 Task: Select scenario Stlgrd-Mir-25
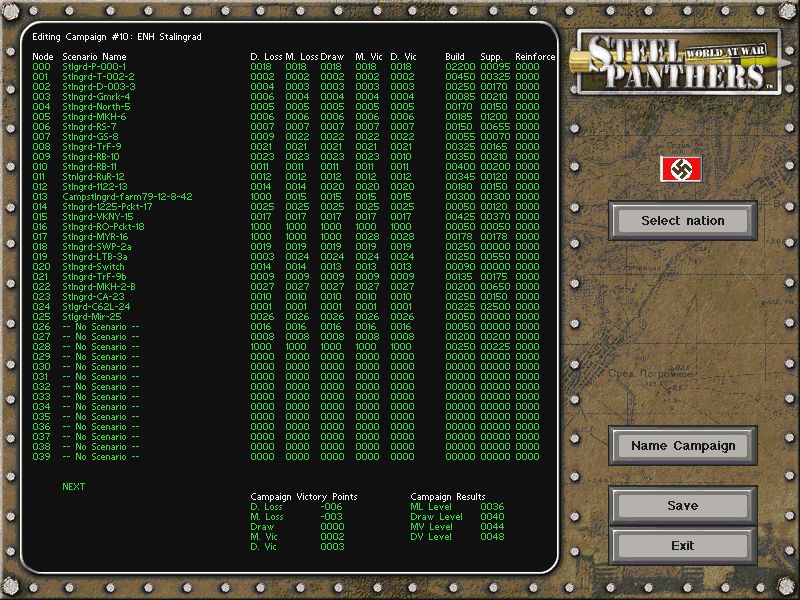[92, 316]
